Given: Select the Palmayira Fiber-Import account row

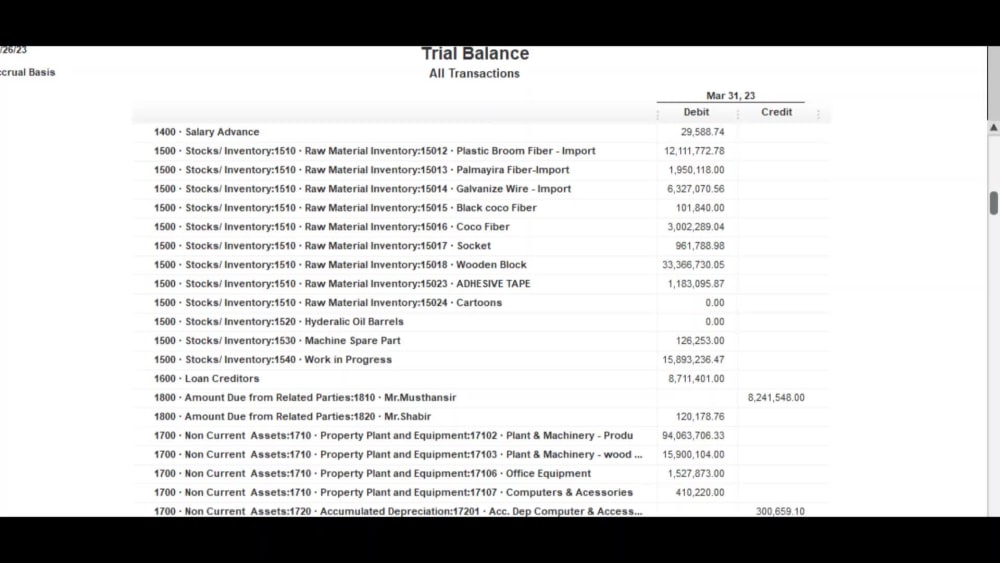Looking at the screenshot, I should [x=482, y=170].
